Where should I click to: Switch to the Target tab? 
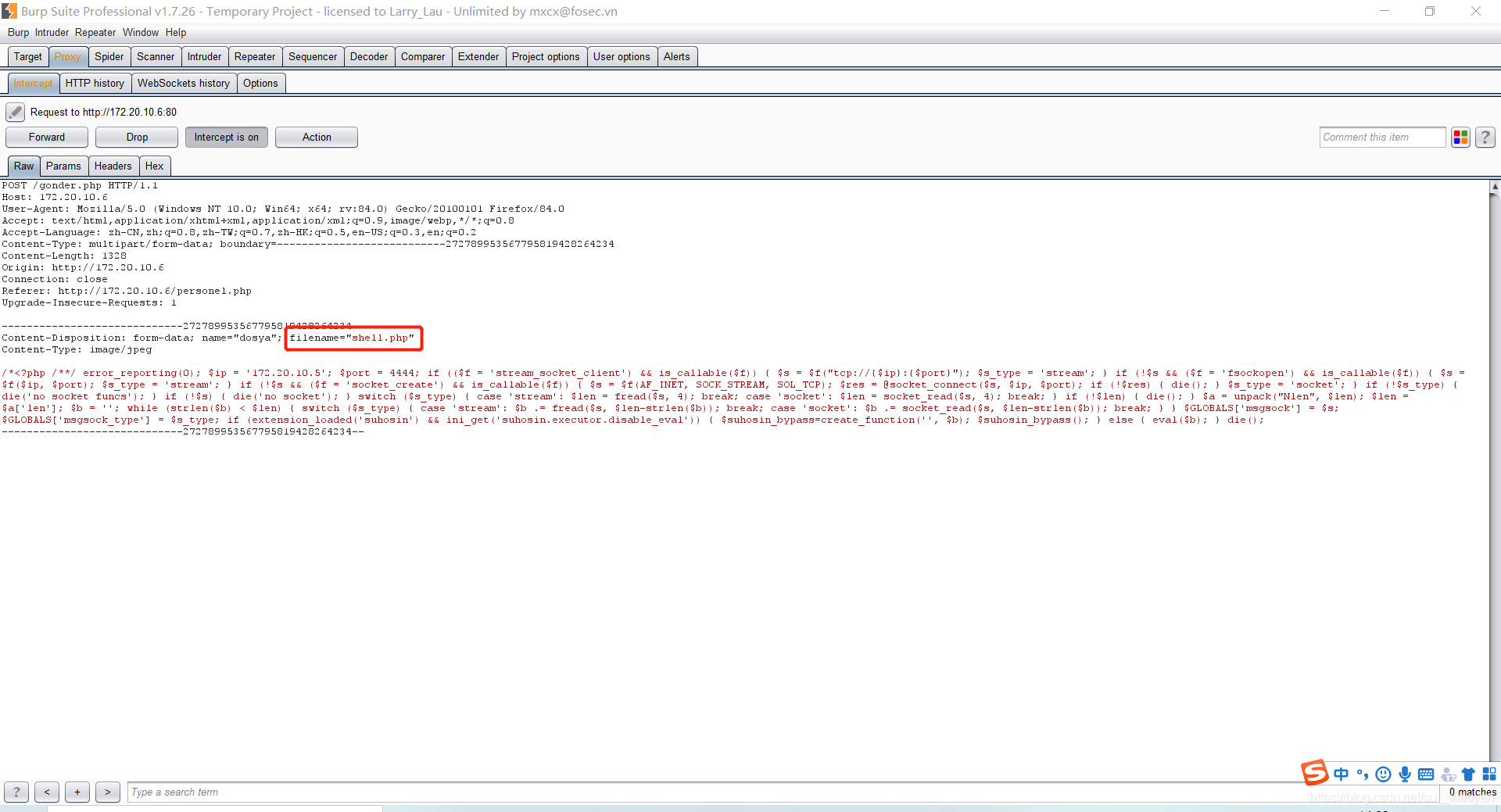(28, 56)
